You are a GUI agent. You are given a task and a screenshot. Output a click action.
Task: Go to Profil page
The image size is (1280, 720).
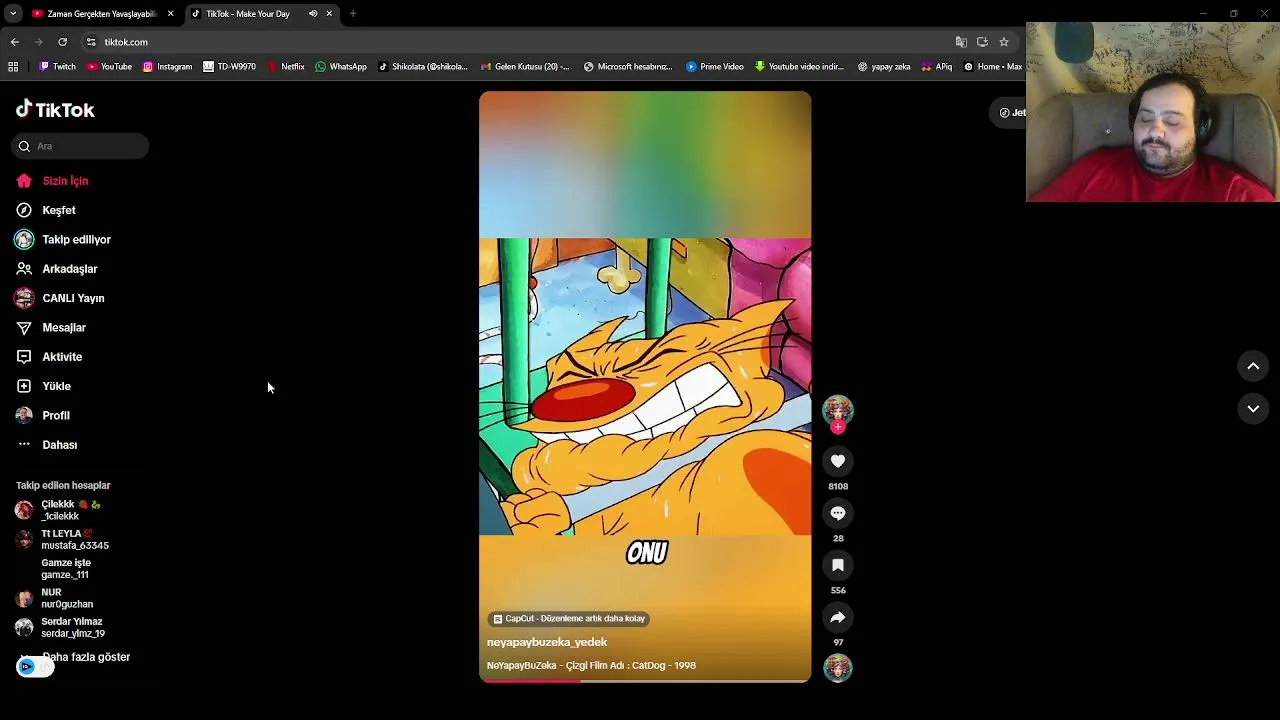43,415
